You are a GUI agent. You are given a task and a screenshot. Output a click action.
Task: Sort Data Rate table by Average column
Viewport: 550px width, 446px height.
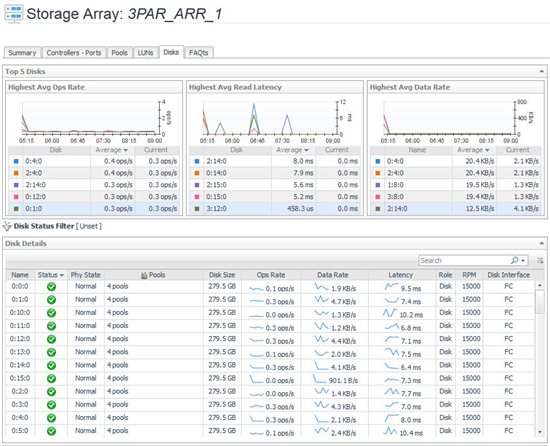pos(473,150)
